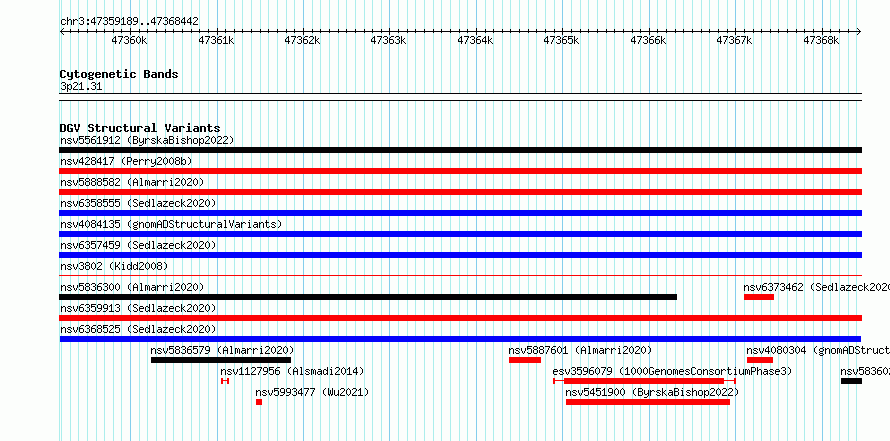Open the nsv428417 (Perry2008b) variant label

click(126, 161)
